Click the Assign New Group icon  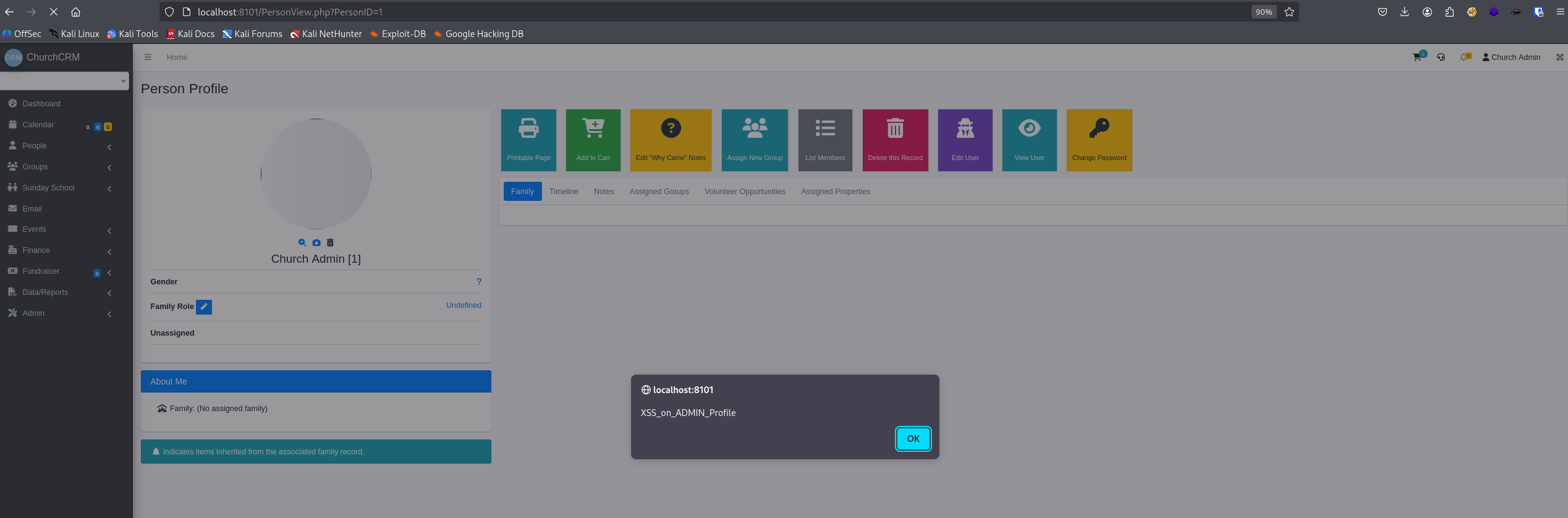(755, 128)
